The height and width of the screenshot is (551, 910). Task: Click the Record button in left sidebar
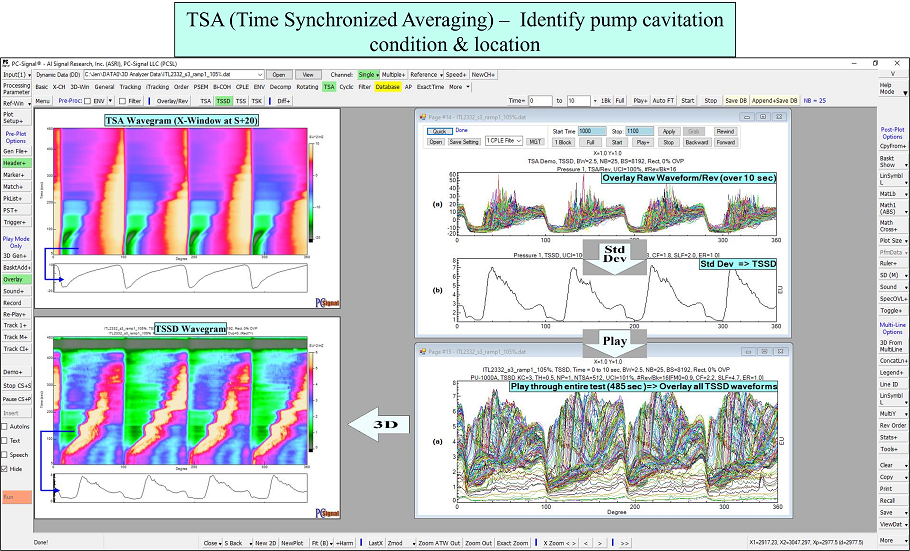click(x=14, y=302)
